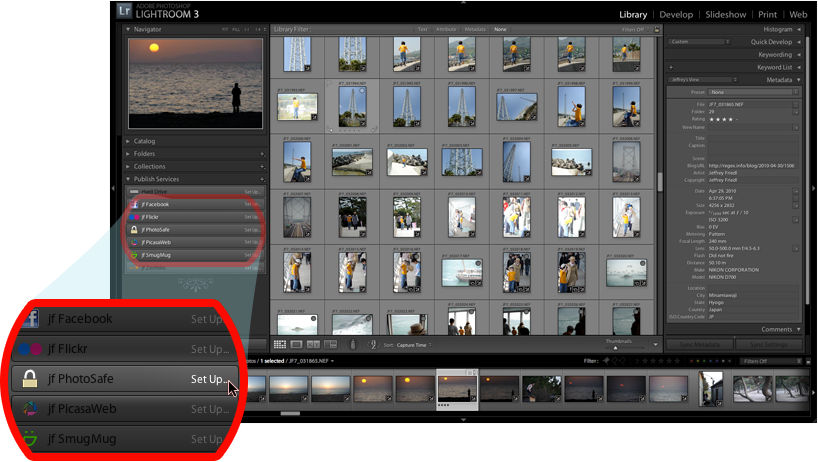Hide the filmstrip using bottom edge arrow
The width and height of the screenshot is (818, 462).
click(463, 419)
